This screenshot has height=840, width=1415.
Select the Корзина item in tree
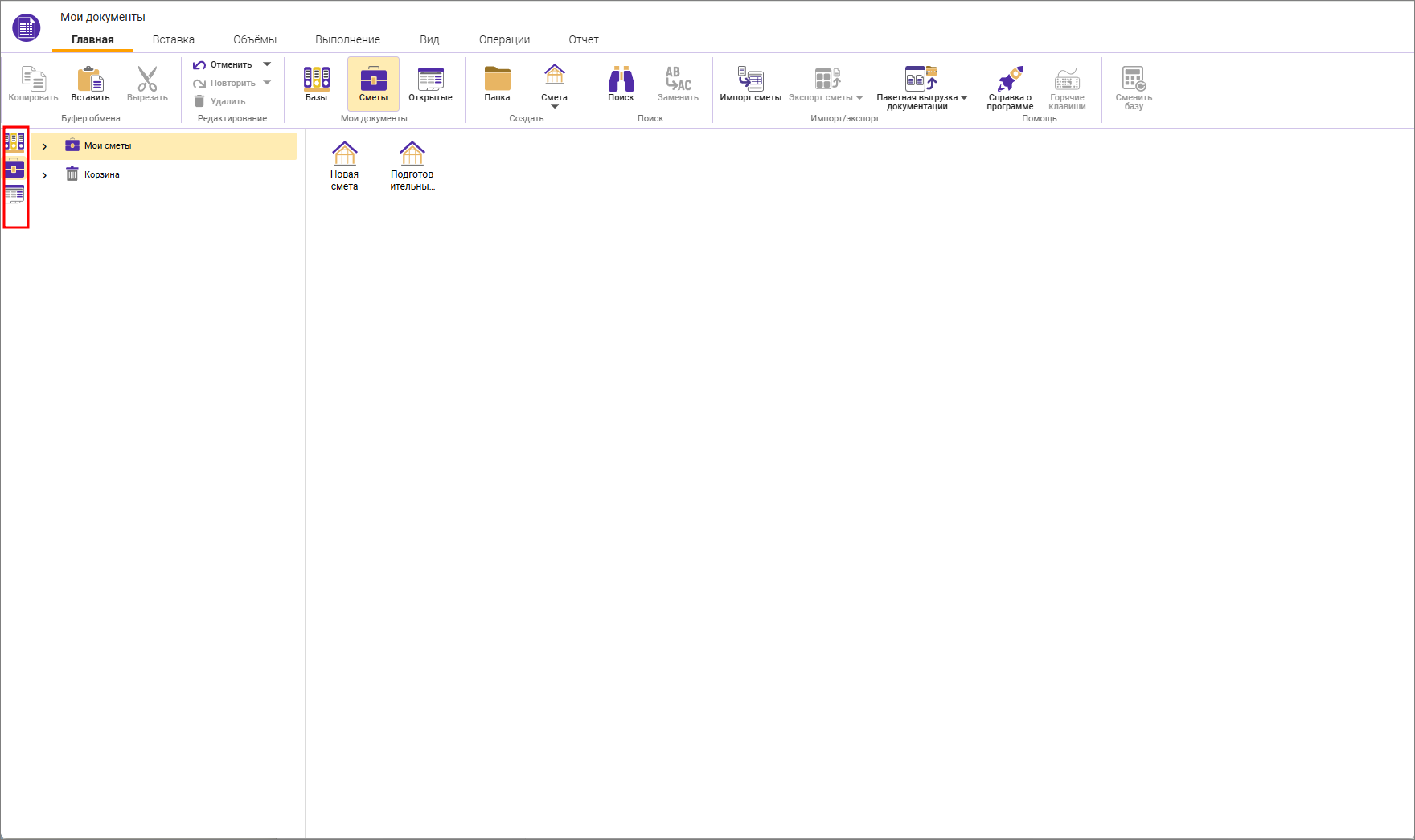click(x=101, y=174)
